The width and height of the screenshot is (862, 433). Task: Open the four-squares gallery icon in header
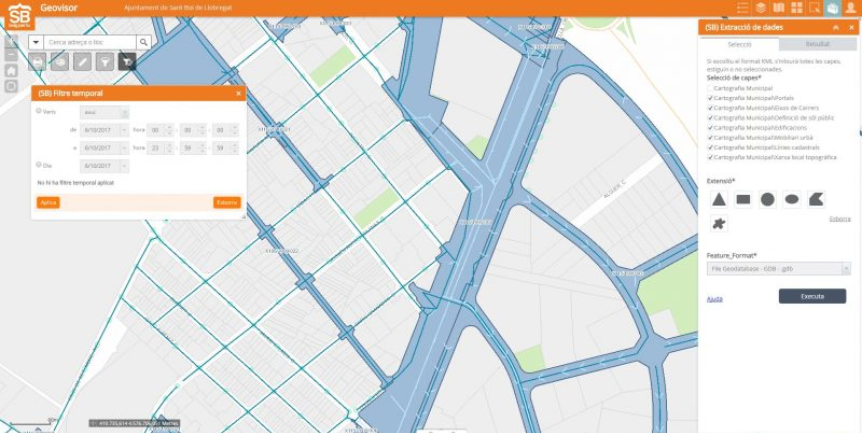(x=797, y=8)
